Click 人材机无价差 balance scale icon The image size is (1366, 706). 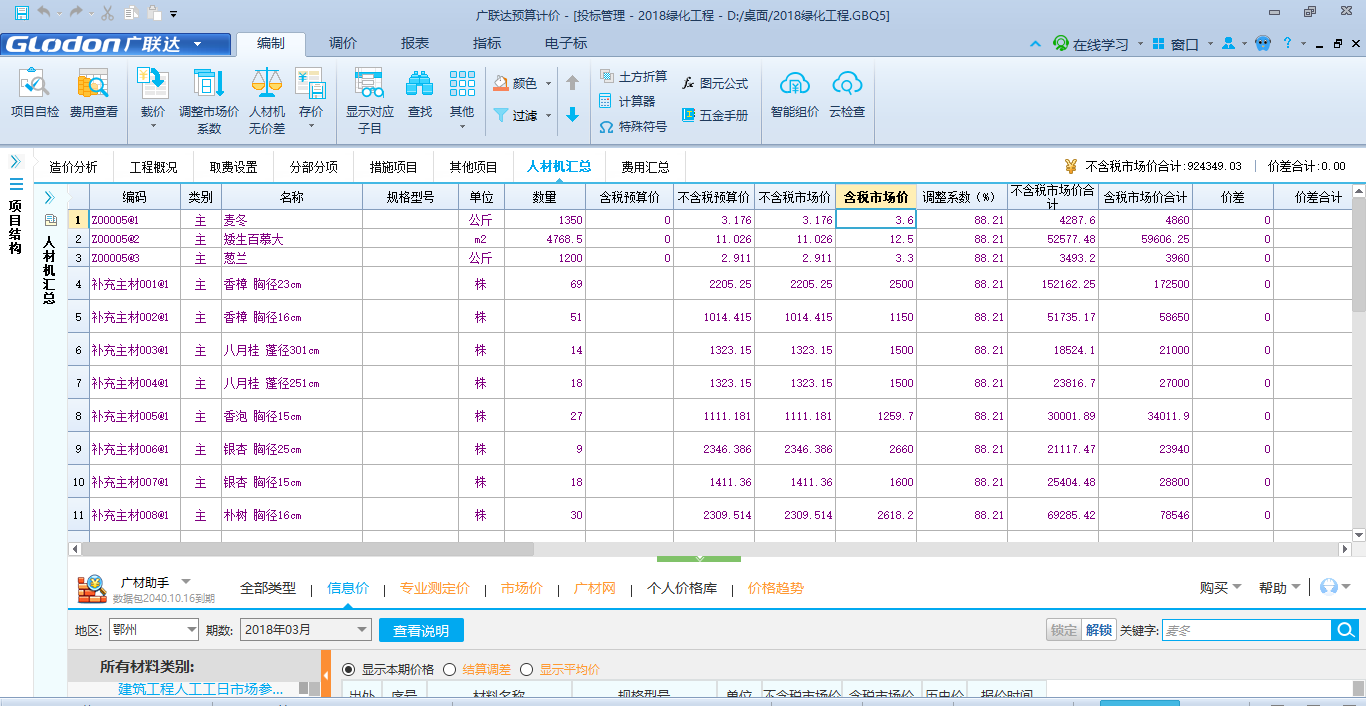point(267,100)
